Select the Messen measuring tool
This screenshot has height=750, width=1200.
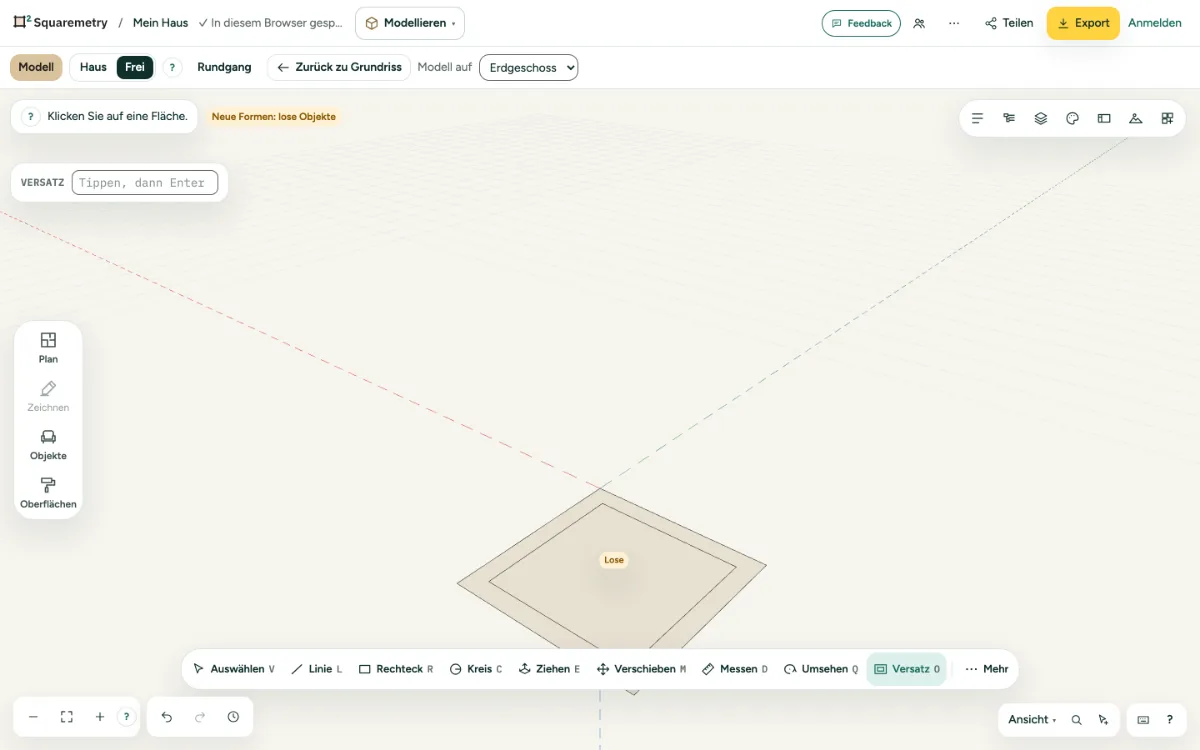pos(735,669)
